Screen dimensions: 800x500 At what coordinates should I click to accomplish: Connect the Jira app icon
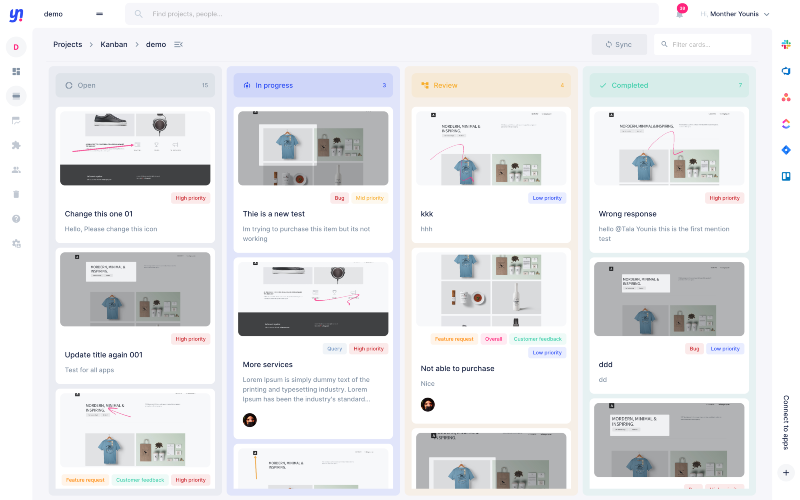tap(786, 149)
